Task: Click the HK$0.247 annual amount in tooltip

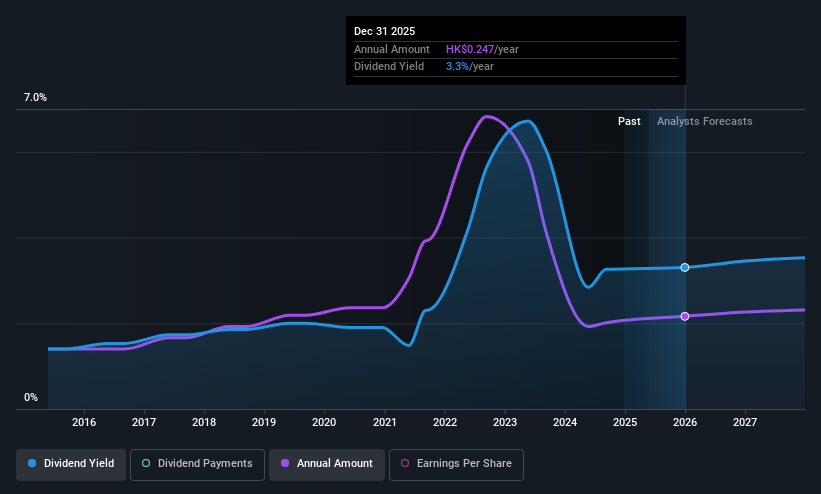Action: click(470, 49)
